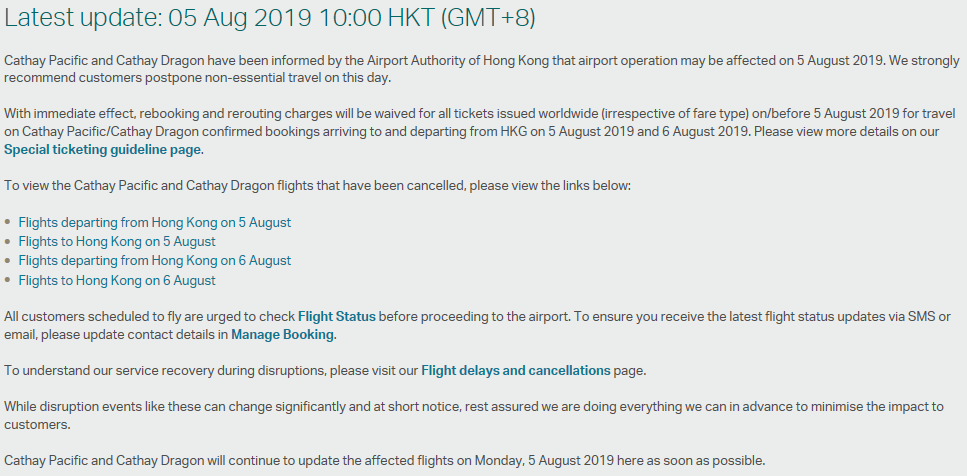
Task: View flights departing Hong Kong on 5 August
Action: pos(155,222)
